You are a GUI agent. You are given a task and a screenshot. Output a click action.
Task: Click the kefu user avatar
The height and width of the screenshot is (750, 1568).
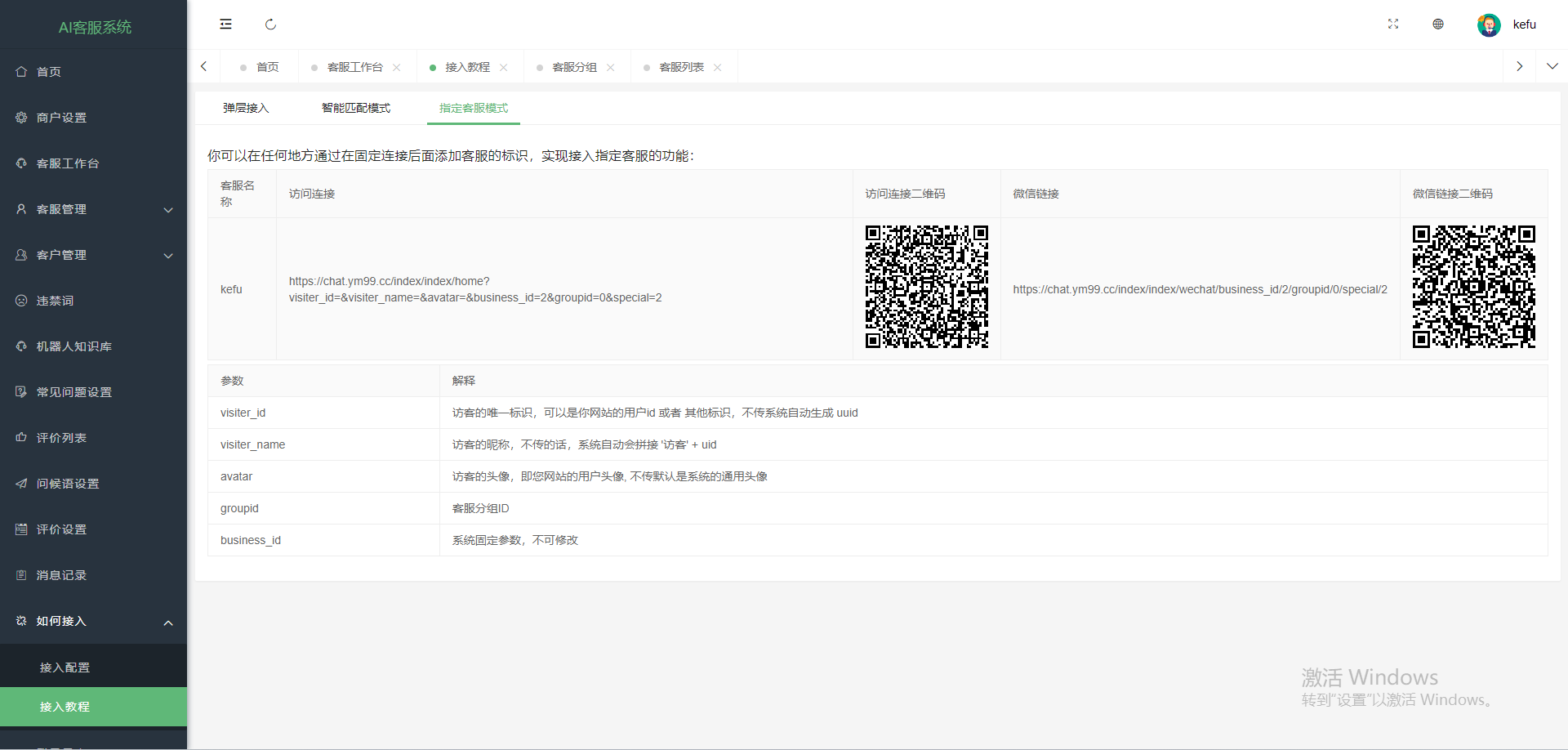coord(1489,25)
